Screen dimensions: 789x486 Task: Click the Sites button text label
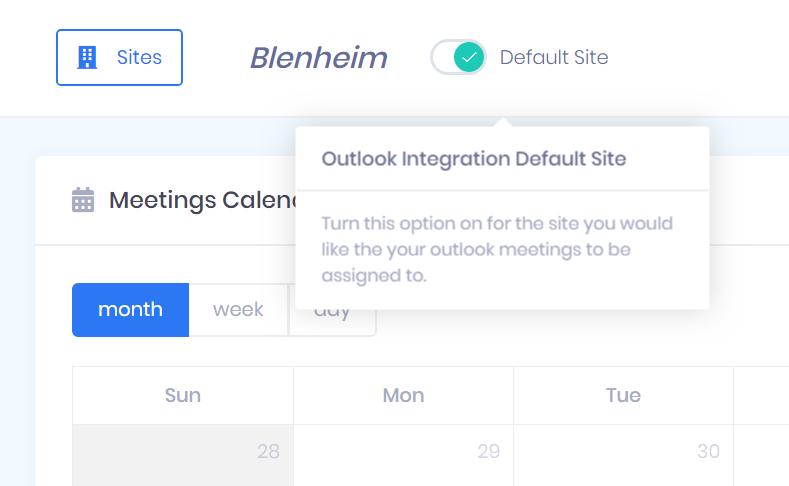click(x=139, y=57)
